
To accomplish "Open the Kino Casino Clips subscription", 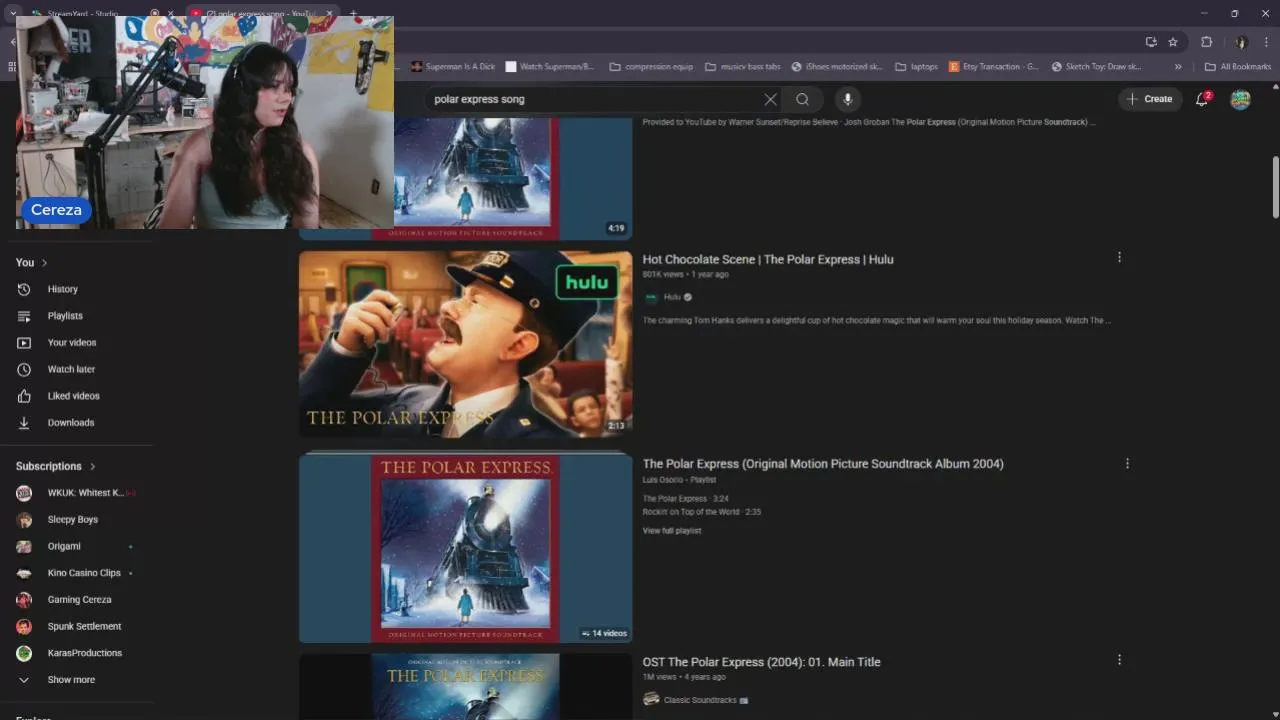I will 84,573.
